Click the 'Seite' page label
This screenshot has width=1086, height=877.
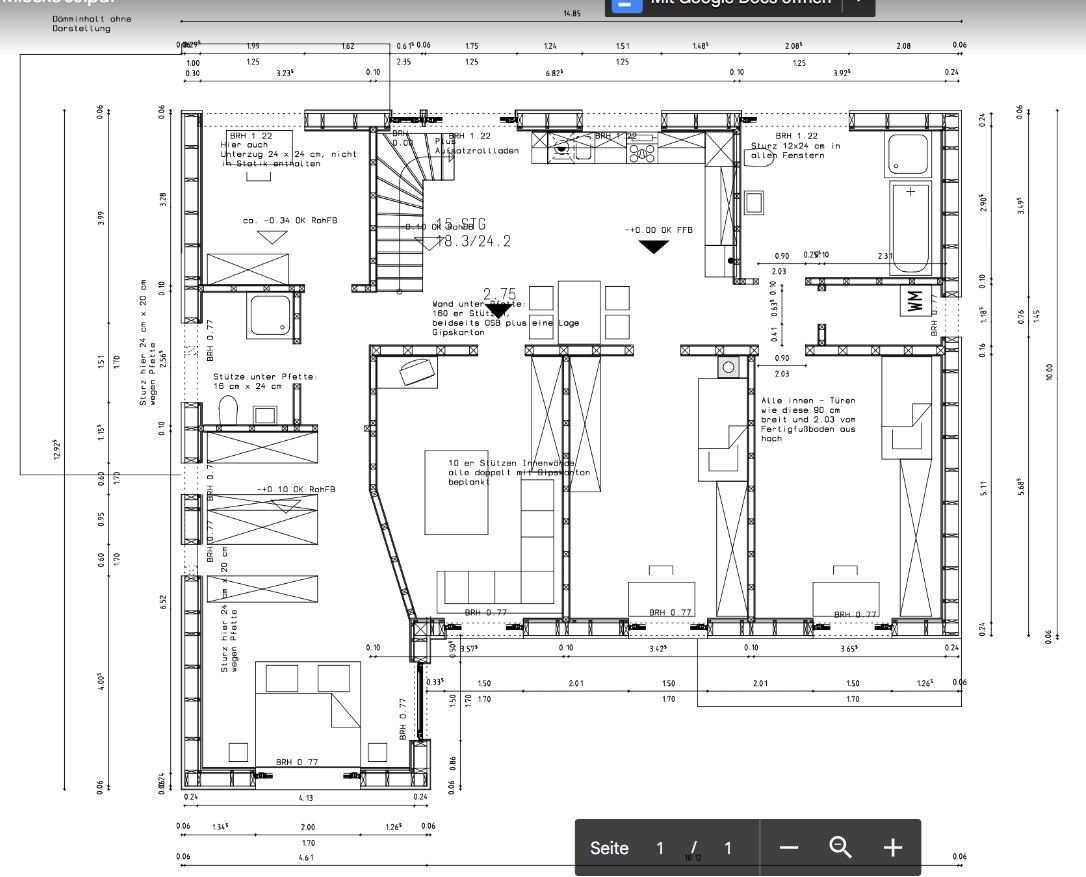[x=609, y=848]
